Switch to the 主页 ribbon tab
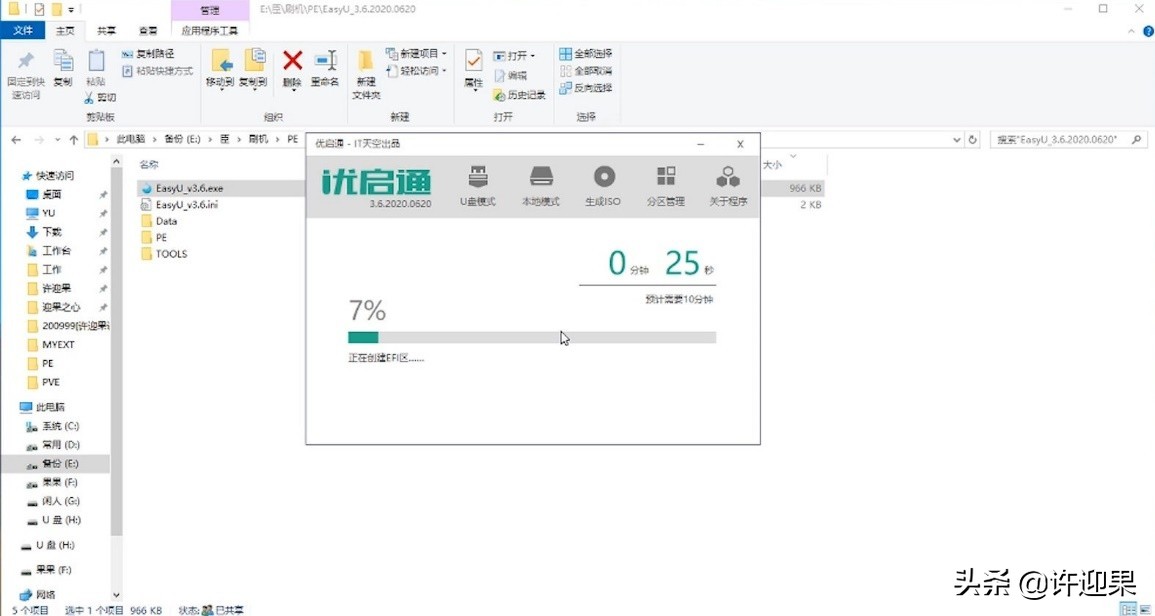This screenshot has width=1155, height=616. [65, 31]
